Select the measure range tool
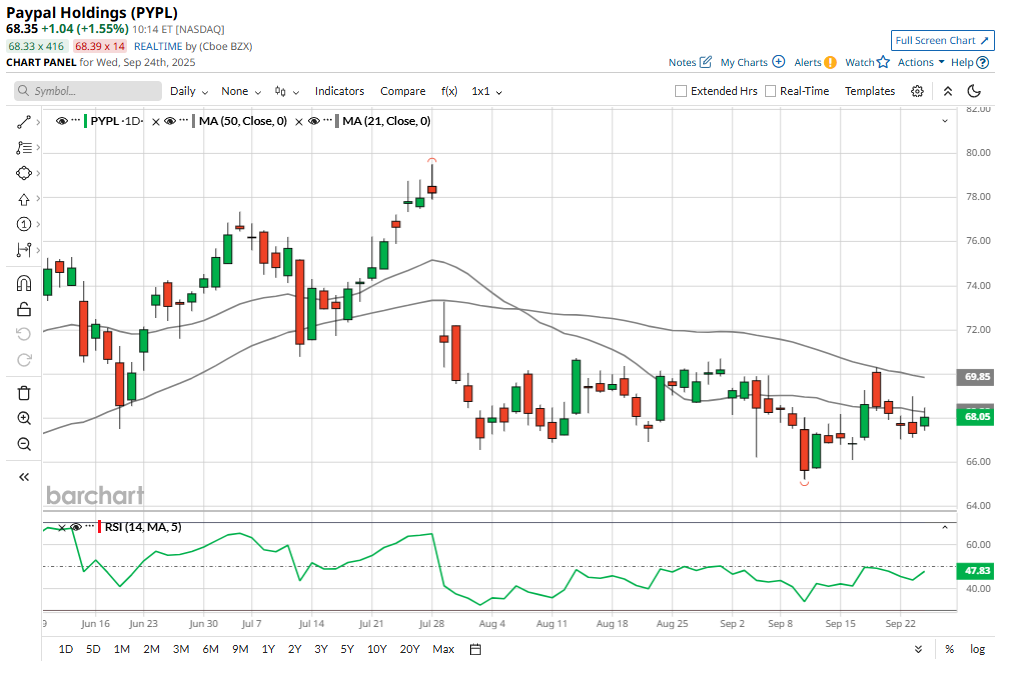Image resolution: width=1016 pixels, height=676 pixels. point(24,250)
